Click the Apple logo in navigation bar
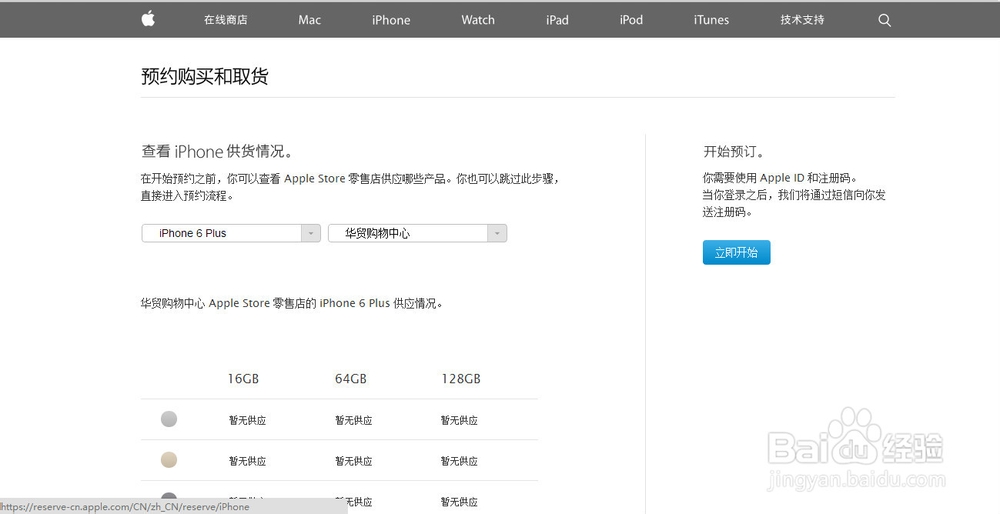The width and height of the screenshot is (1000, 514). [x=148, y=19]
